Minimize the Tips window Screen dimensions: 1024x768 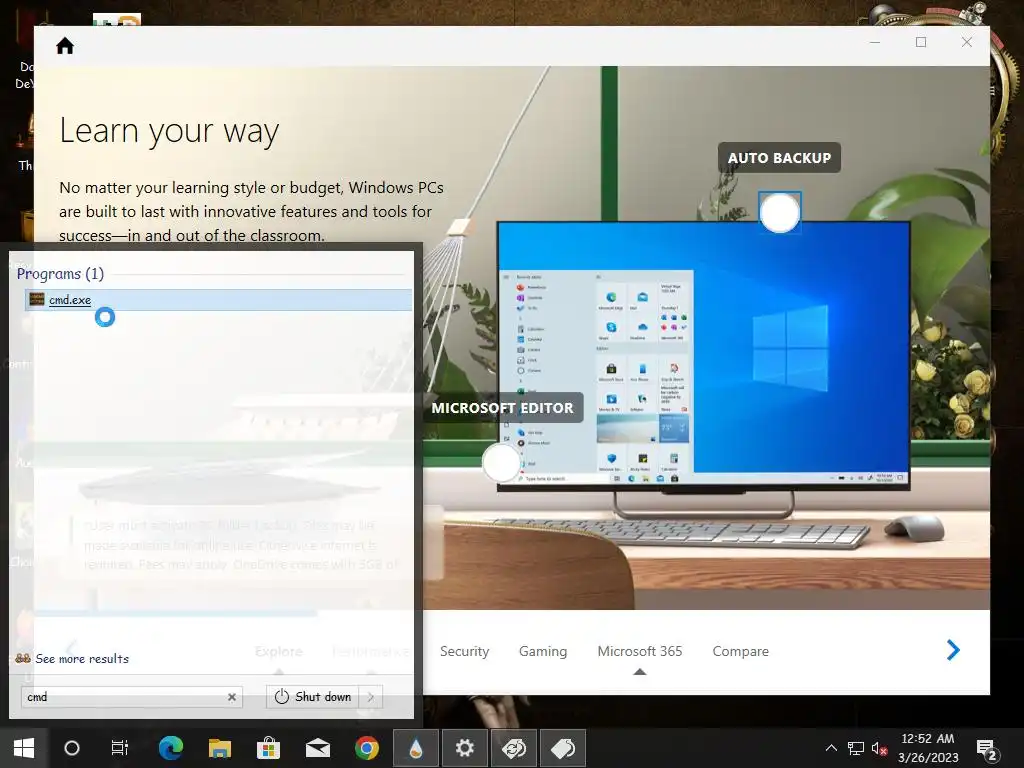click(x=875, y=42)
